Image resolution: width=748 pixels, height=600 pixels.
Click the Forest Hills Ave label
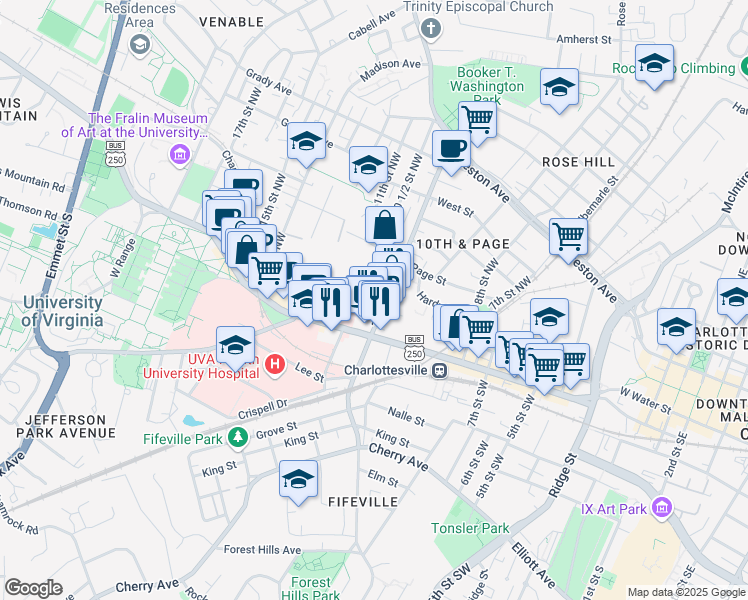(262, 550)
